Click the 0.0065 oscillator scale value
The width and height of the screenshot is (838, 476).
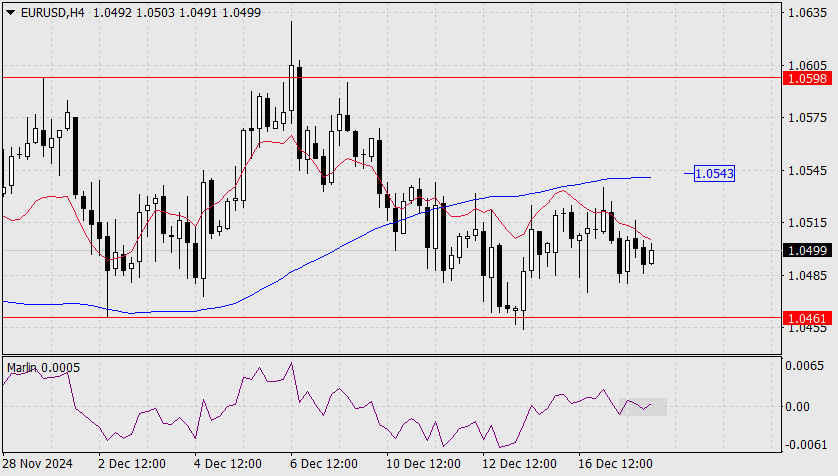click(x=804, y=366)
